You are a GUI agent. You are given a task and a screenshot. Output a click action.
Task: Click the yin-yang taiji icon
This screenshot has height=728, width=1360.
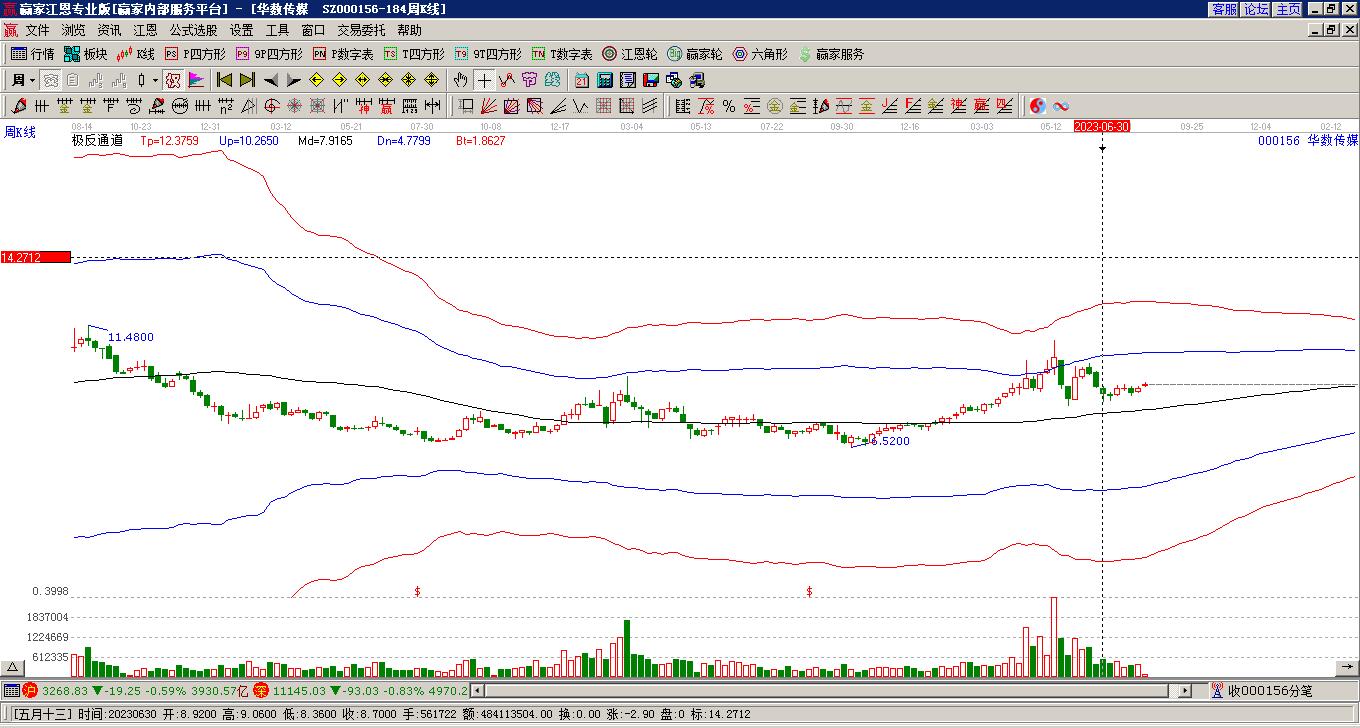pos(1038,106)
